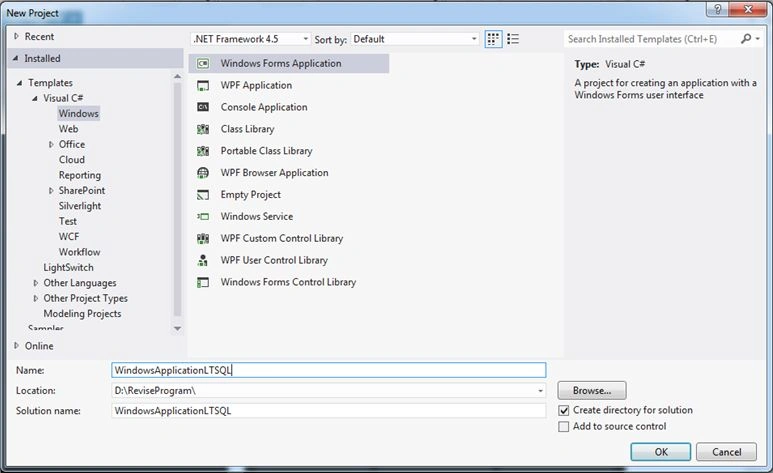This screenshot has height=473, width=773.
Task: Expand the Other Project Types node
Action: [x=35, y=298]
